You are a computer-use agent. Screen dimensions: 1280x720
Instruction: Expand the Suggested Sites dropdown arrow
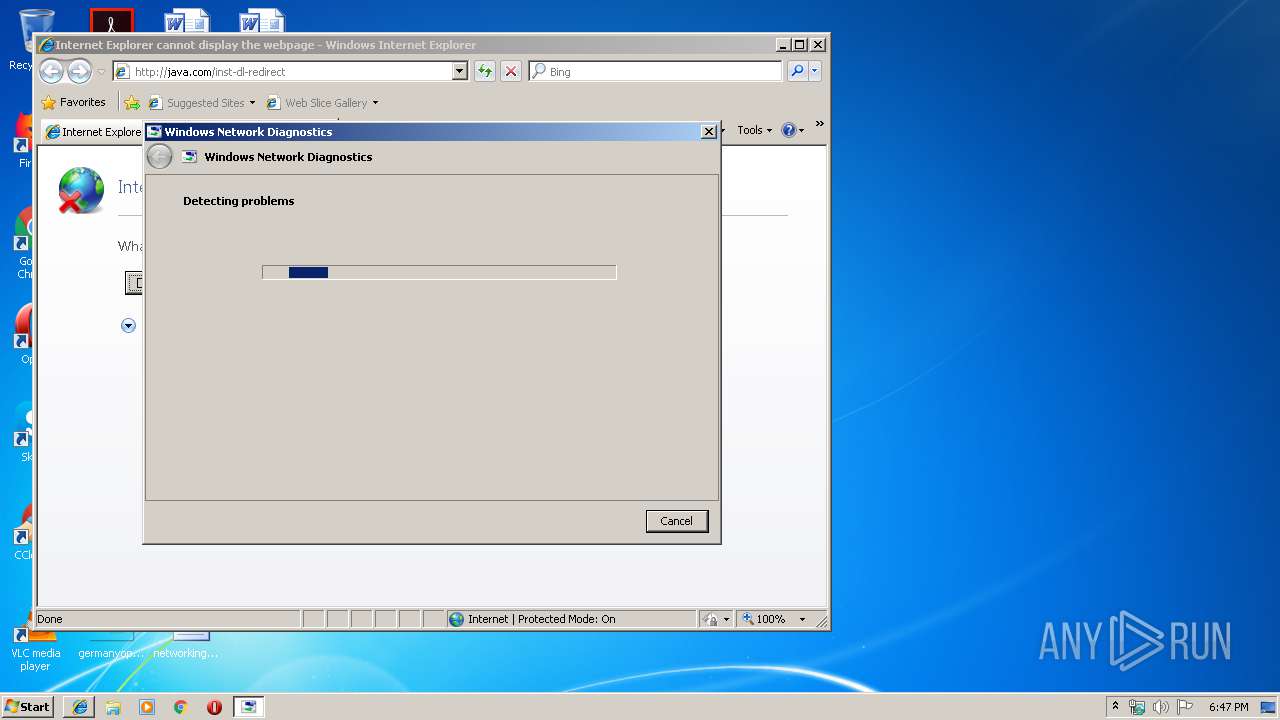coord(252,103)
